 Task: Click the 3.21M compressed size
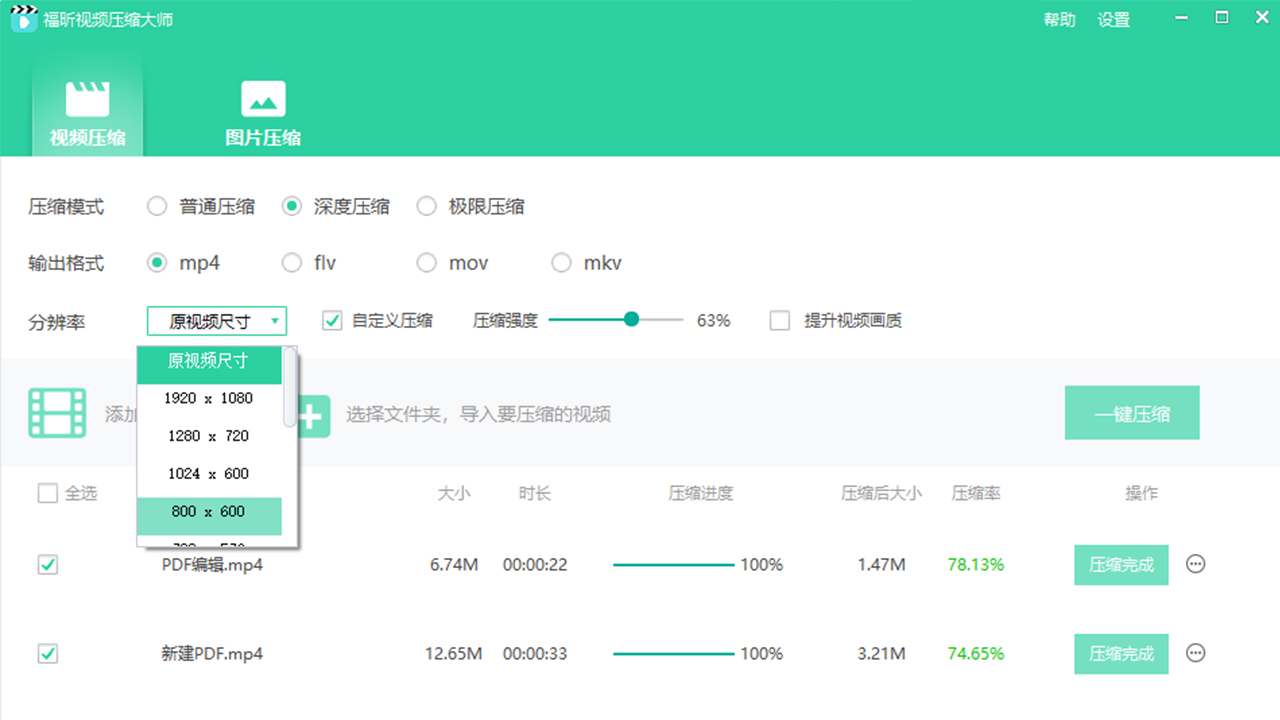pos(881,654)
